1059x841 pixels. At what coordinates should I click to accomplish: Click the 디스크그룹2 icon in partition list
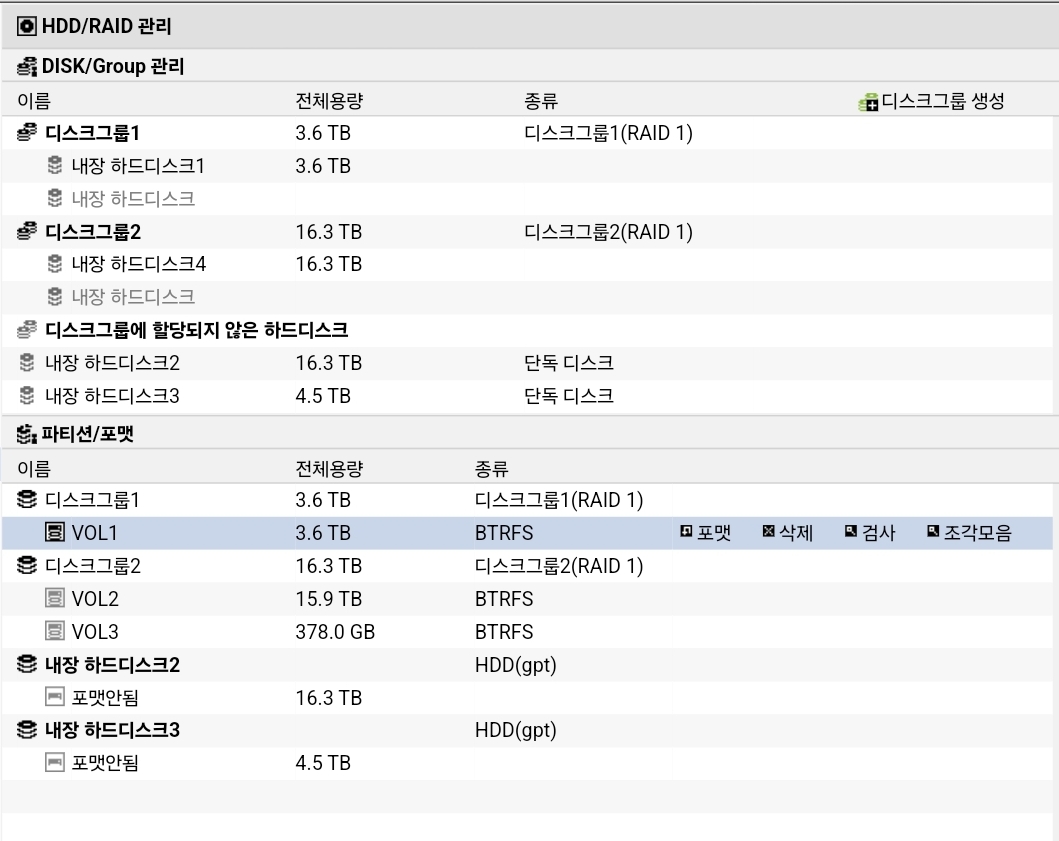(x=26, y=565)
